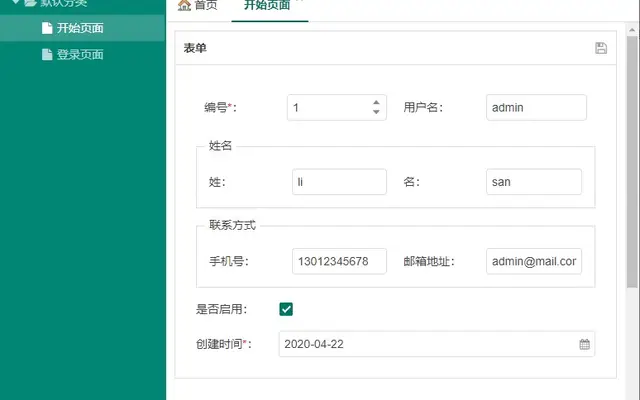Open 开始页面 in the sidebar tree

(82, 28)
